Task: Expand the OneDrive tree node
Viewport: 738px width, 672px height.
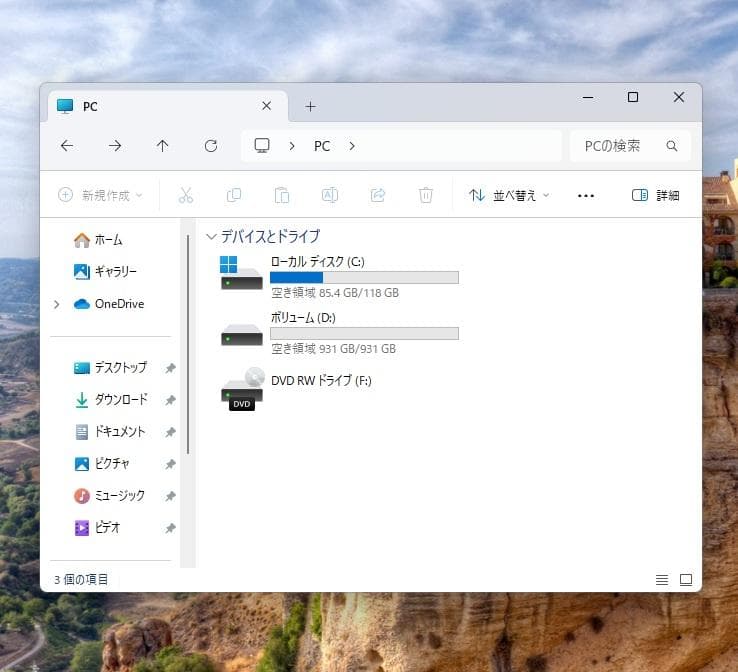Action: click(x=56, y=304)
